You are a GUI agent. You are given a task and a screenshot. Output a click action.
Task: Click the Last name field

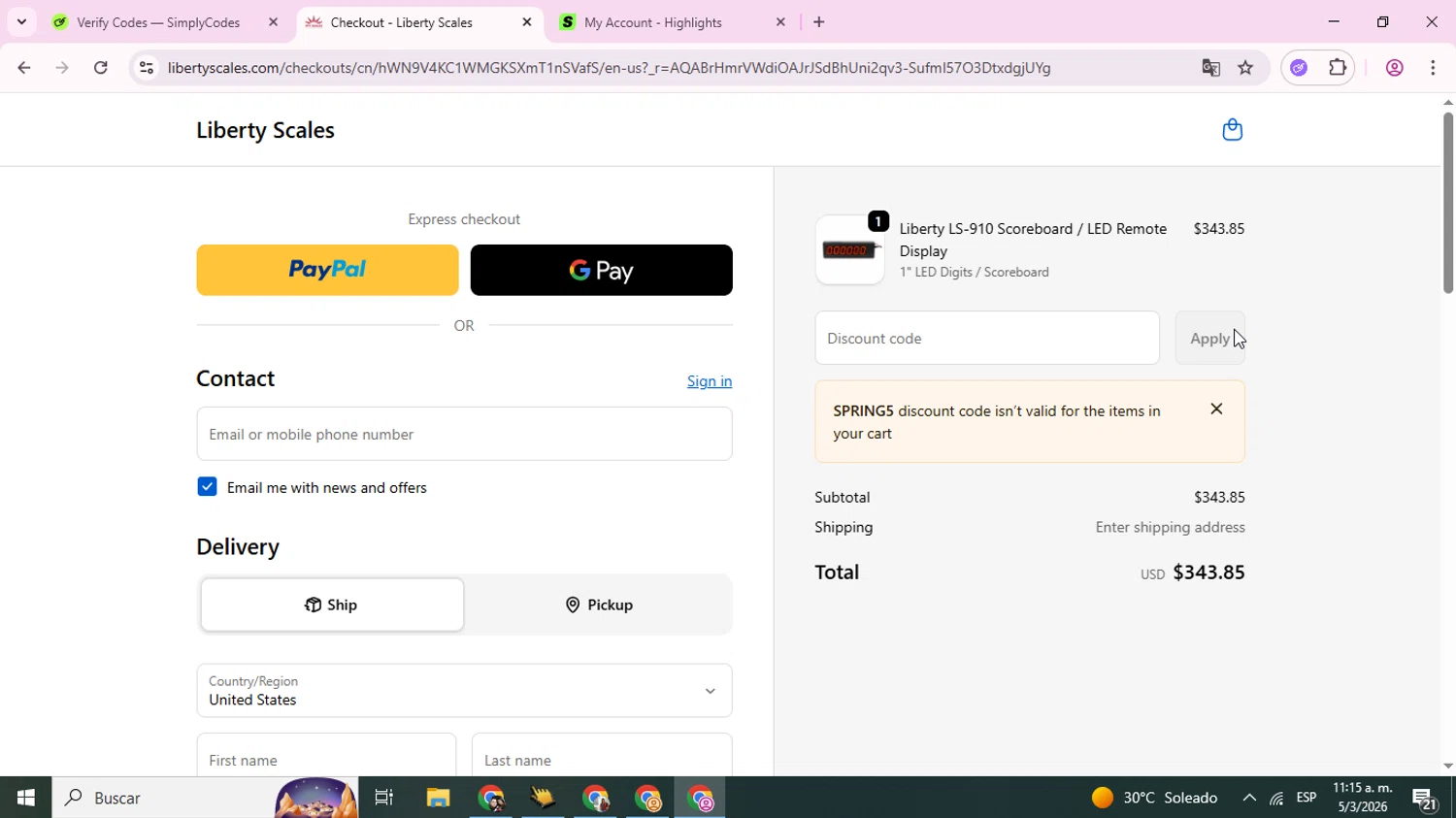click(x=602, y=756)
